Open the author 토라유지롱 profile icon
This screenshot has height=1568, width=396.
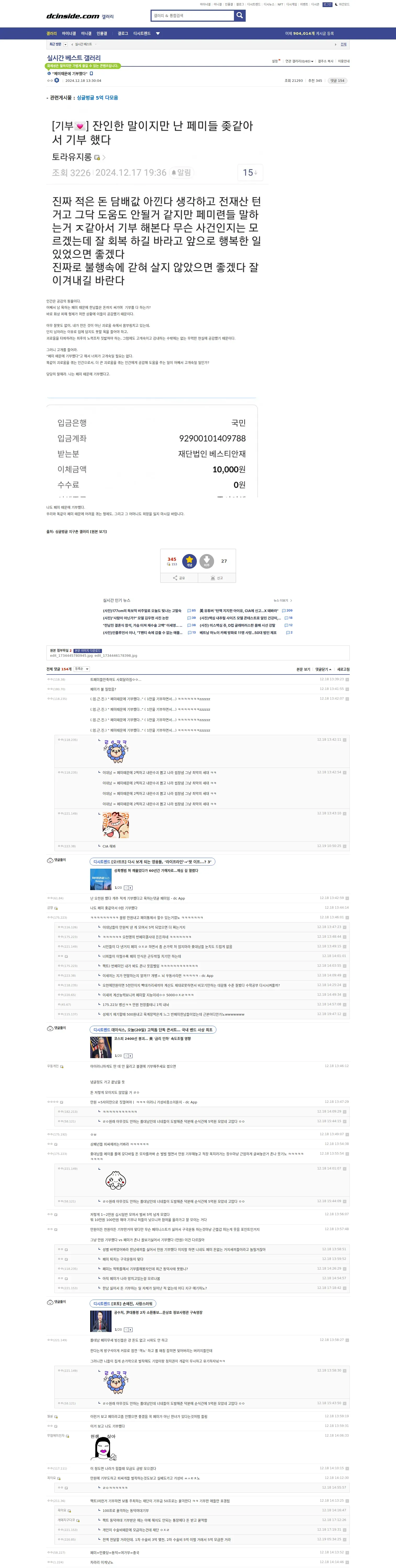pos(97,158)
